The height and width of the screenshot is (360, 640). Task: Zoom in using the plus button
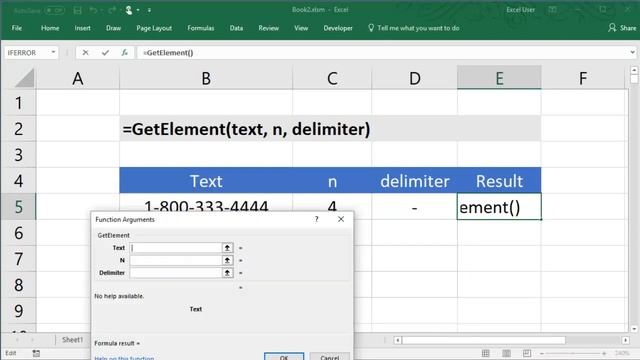point(604,353)
